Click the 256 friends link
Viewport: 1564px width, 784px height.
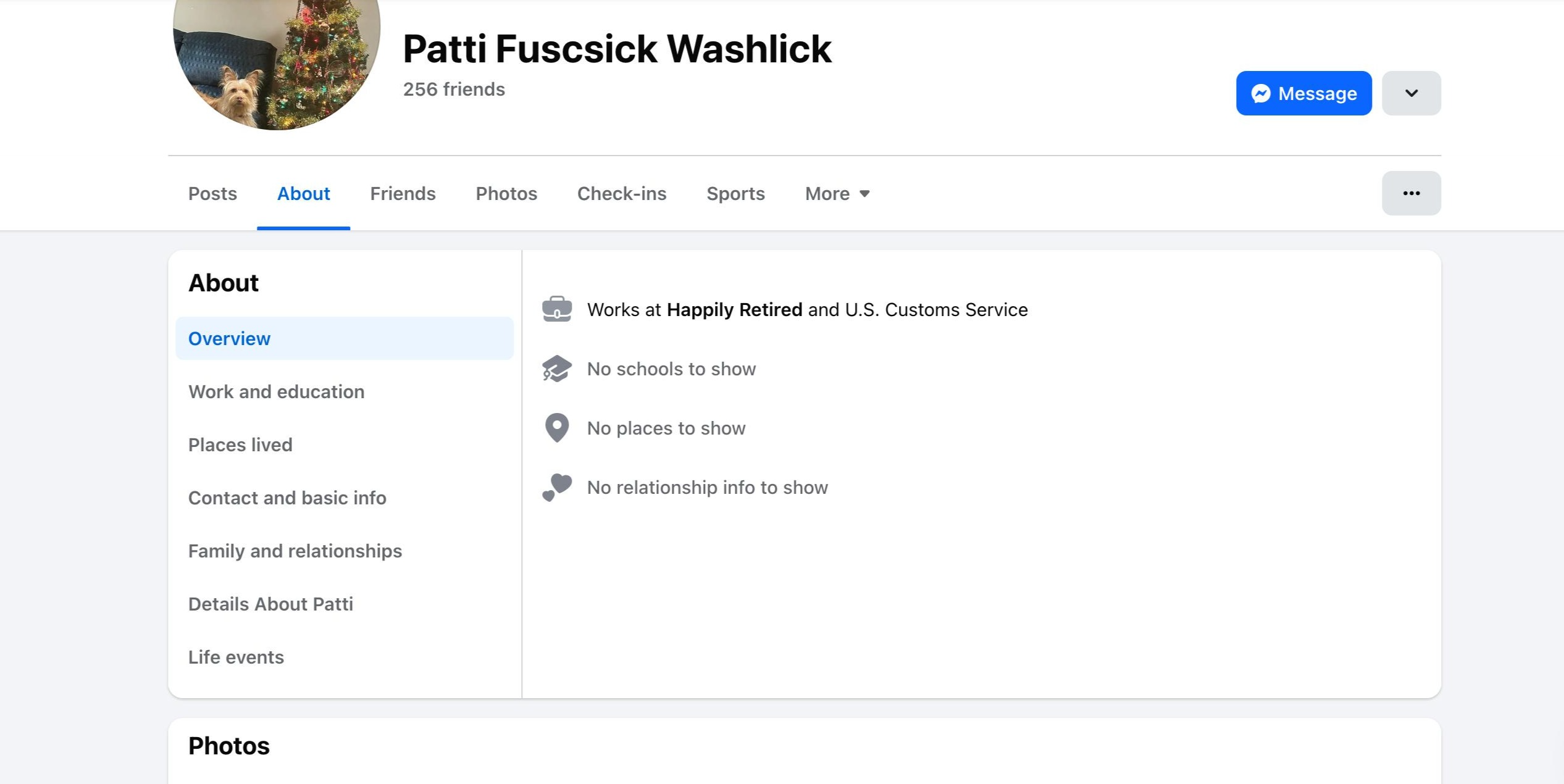[454, 90]
